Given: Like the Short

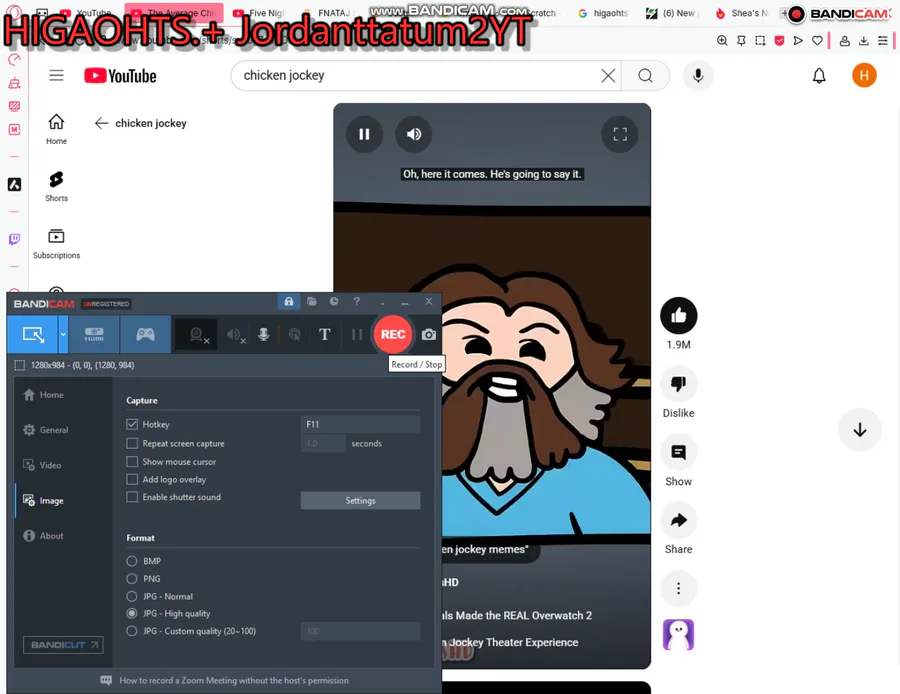Looking at the screenshot, I should 678,315.
